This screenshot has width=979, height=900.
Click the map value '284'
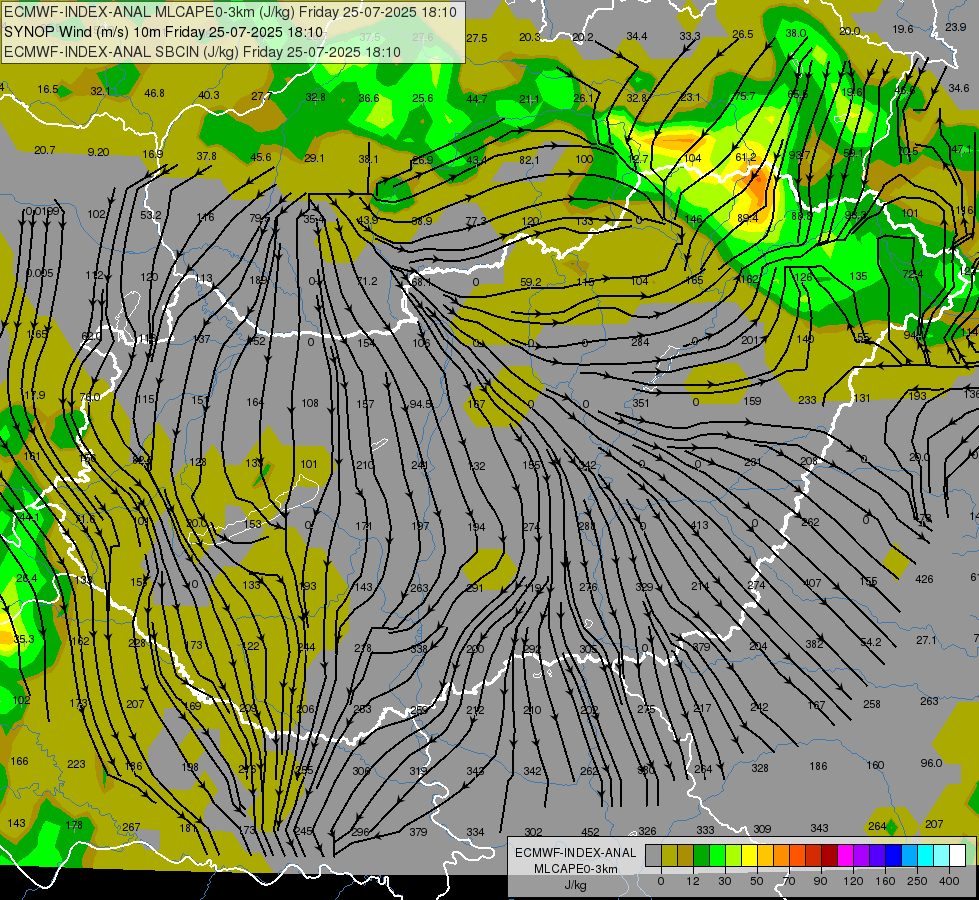640,342
